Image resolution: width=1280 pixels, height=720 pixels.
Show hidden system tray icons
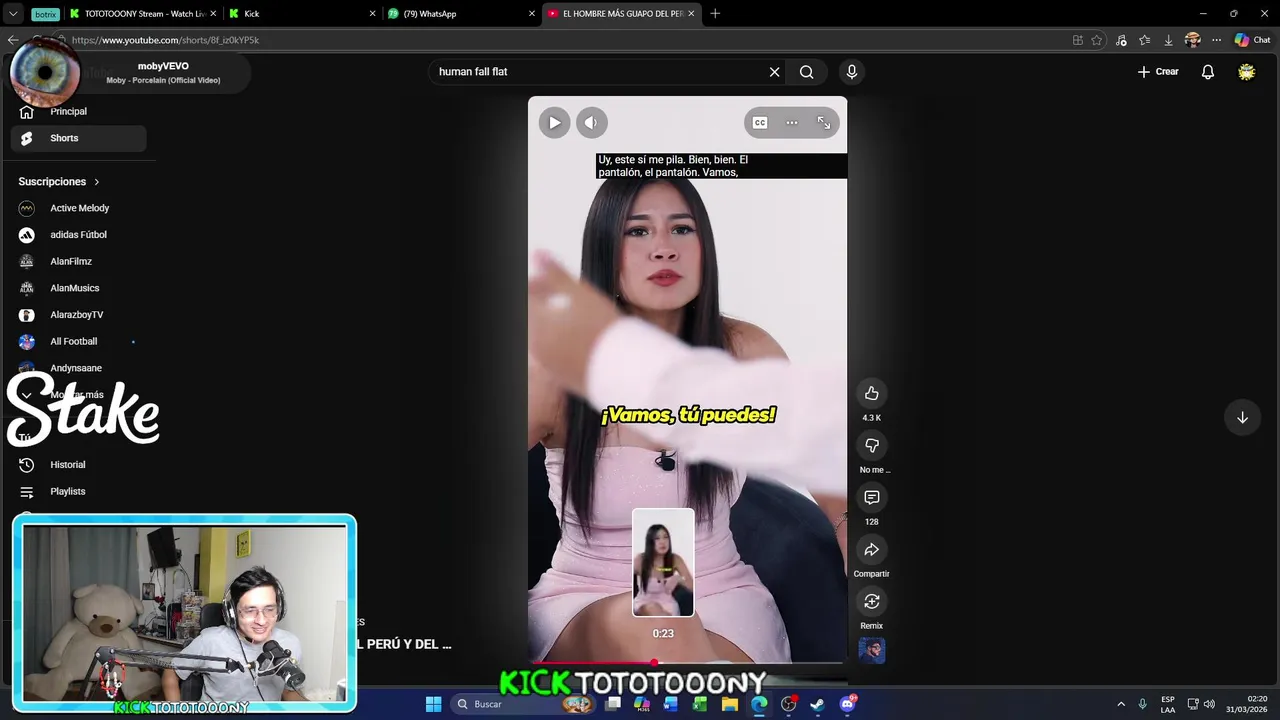click(1121, 704)
